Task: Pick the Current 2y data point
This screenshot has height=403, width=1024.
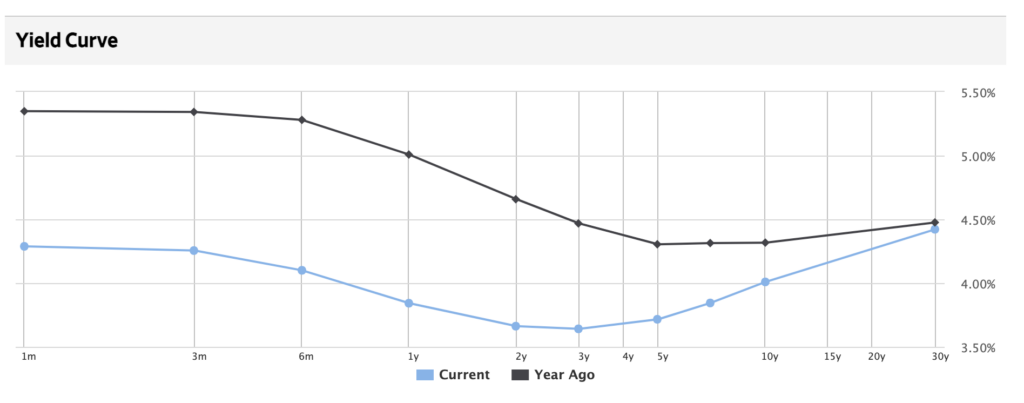Action: coord(516,326)
